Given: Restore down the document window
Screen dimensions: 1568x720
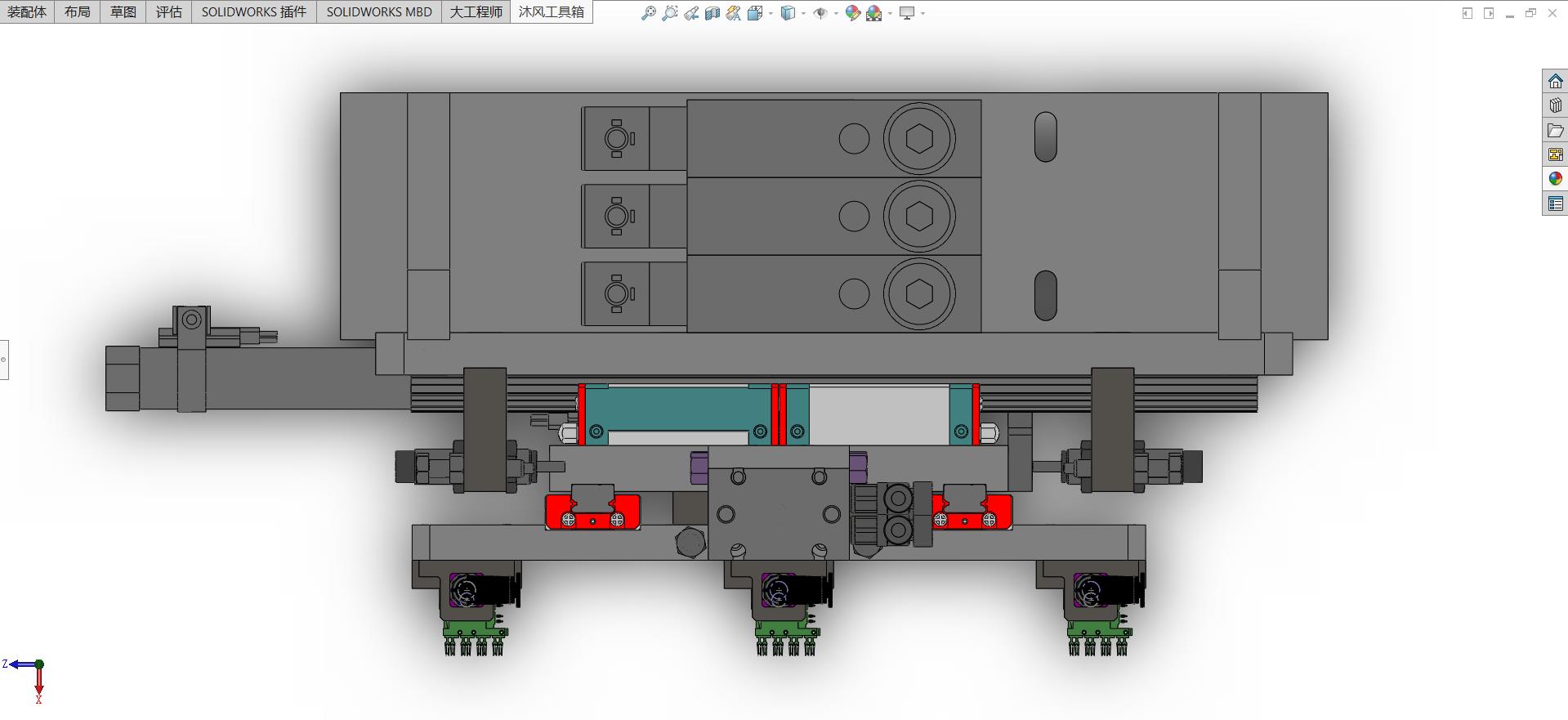Looking at the screenshot, I should point(1530,13).
